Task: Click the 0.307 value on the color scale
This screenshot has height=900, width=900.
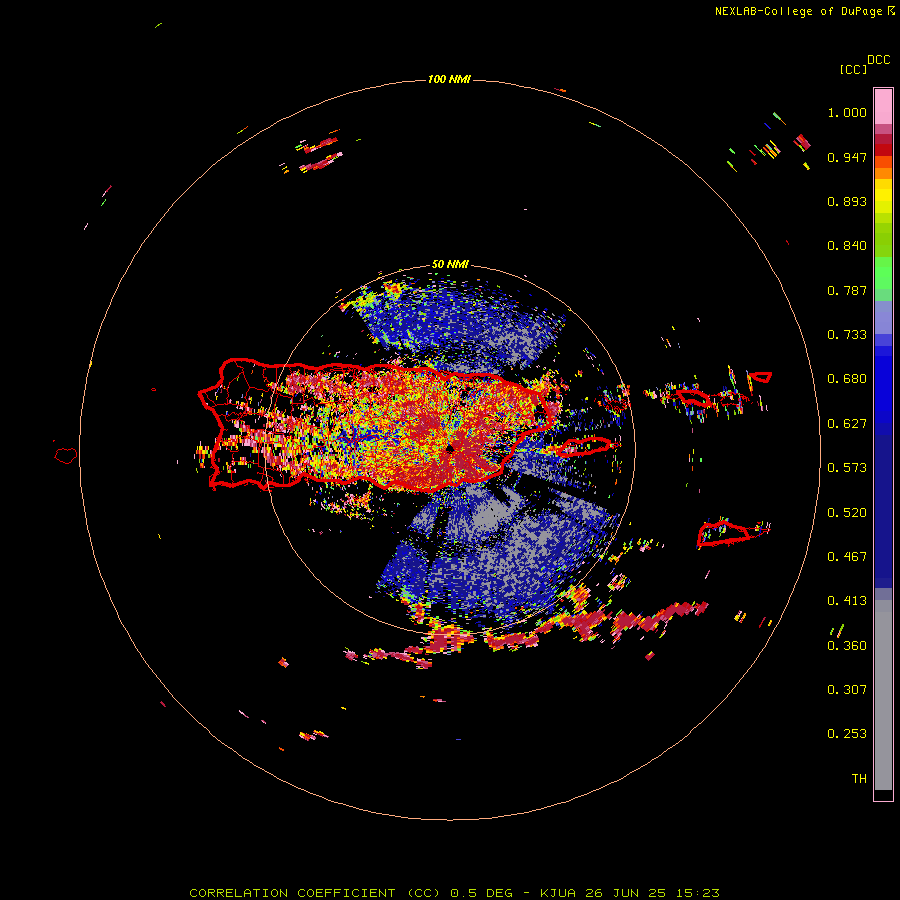Action: point(847,690)
